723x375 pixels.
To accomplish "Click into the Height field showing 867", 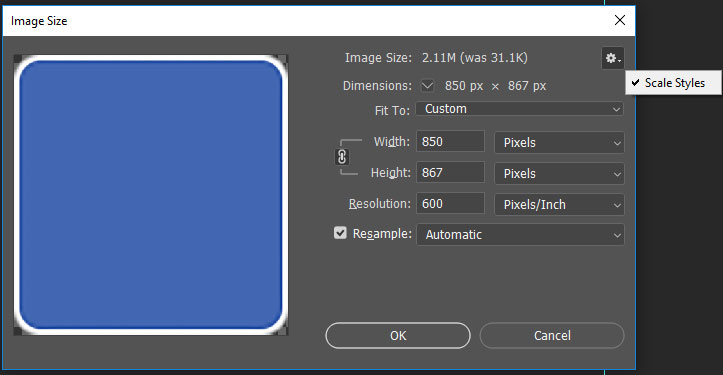I will [x=450, y=172].
